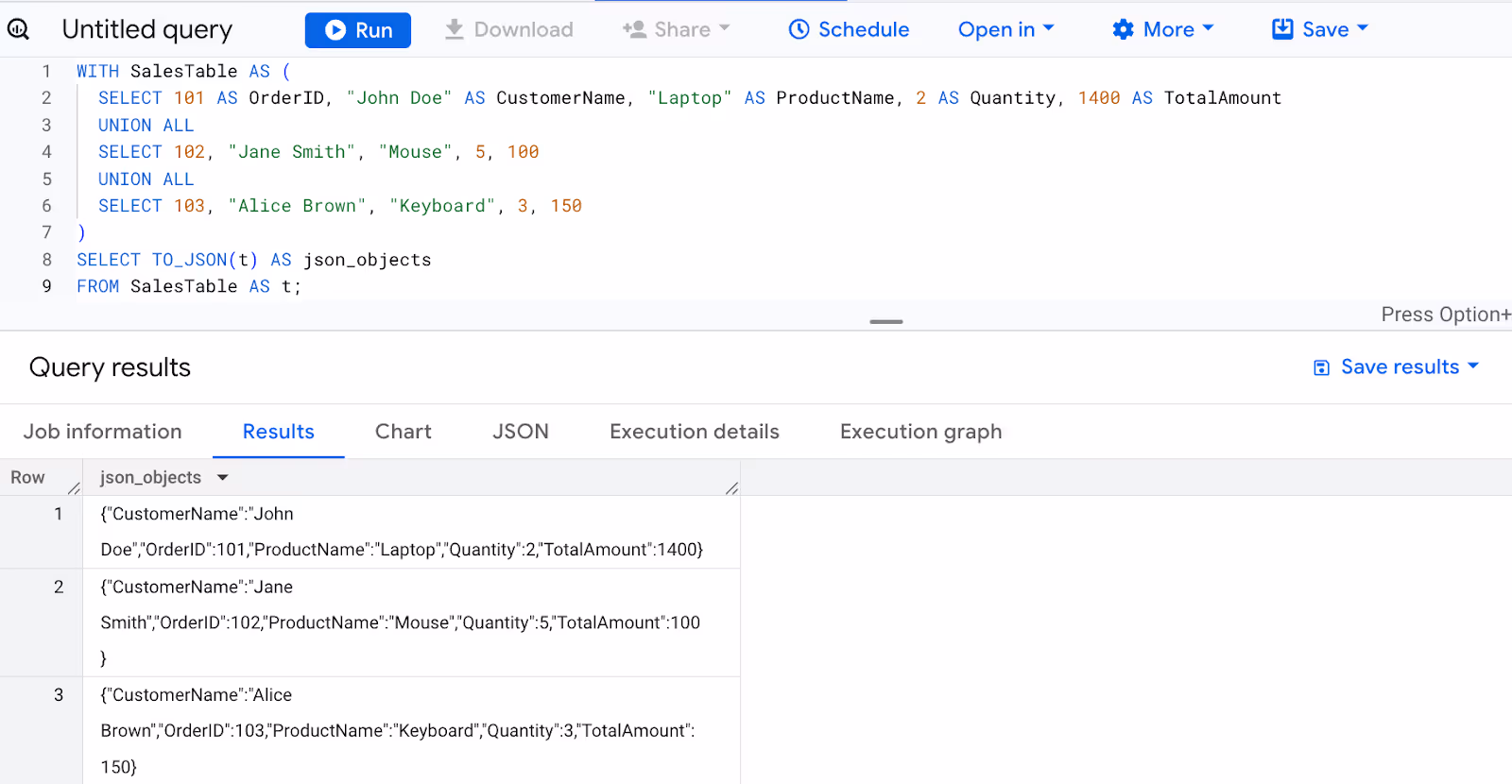
Task: Open the Save results dropdown
Action: [1397, 366]
